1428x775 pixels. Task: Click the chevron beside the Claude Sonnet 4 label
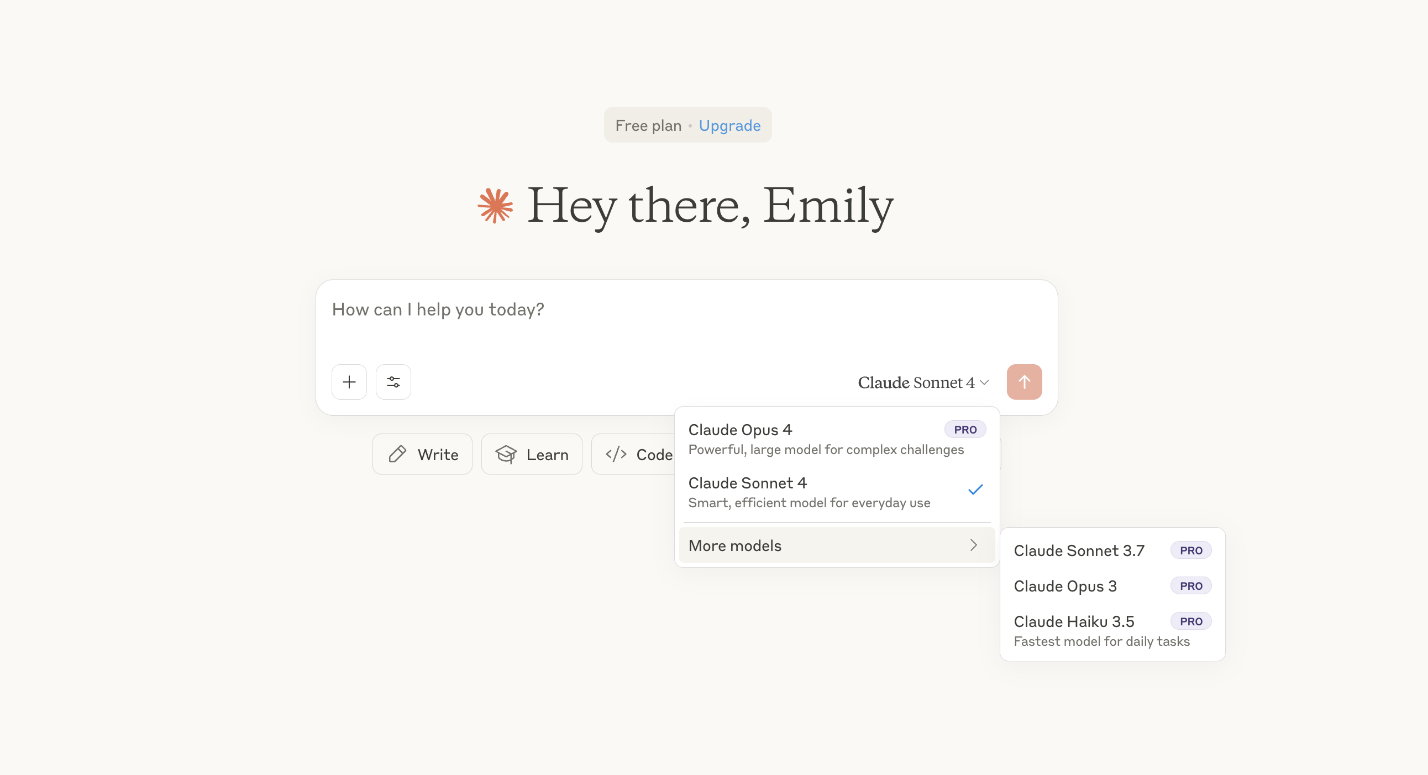984,383
